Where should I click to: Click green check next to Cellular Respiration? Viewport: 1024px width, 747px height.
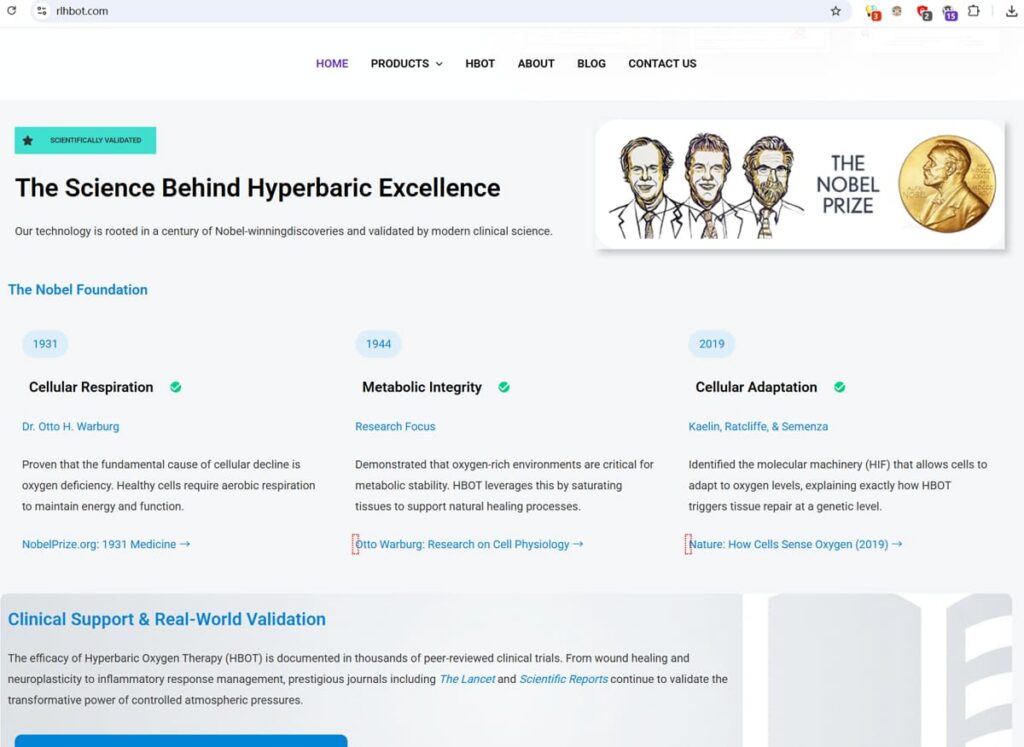(x=176, y=387)
